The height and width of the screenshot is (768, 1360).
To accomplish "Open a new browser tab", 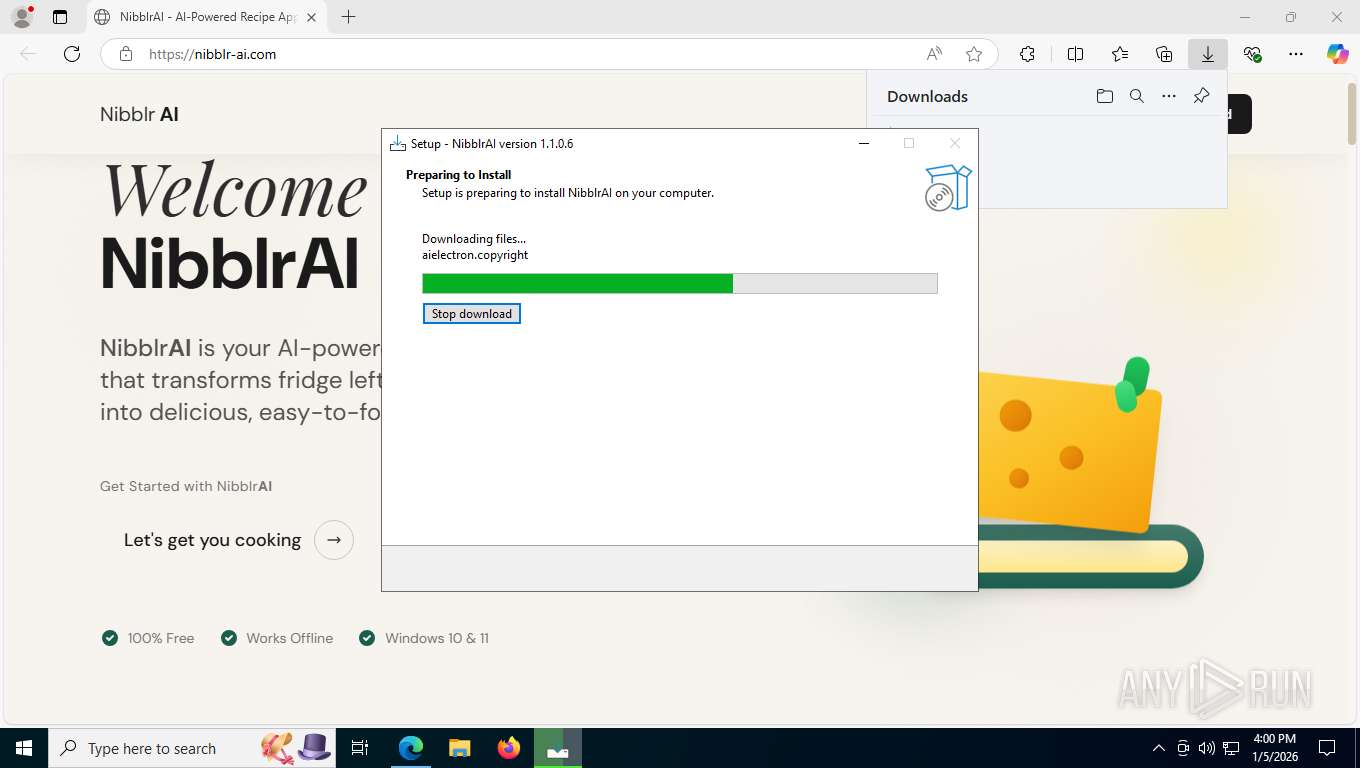I will point(348,17).
